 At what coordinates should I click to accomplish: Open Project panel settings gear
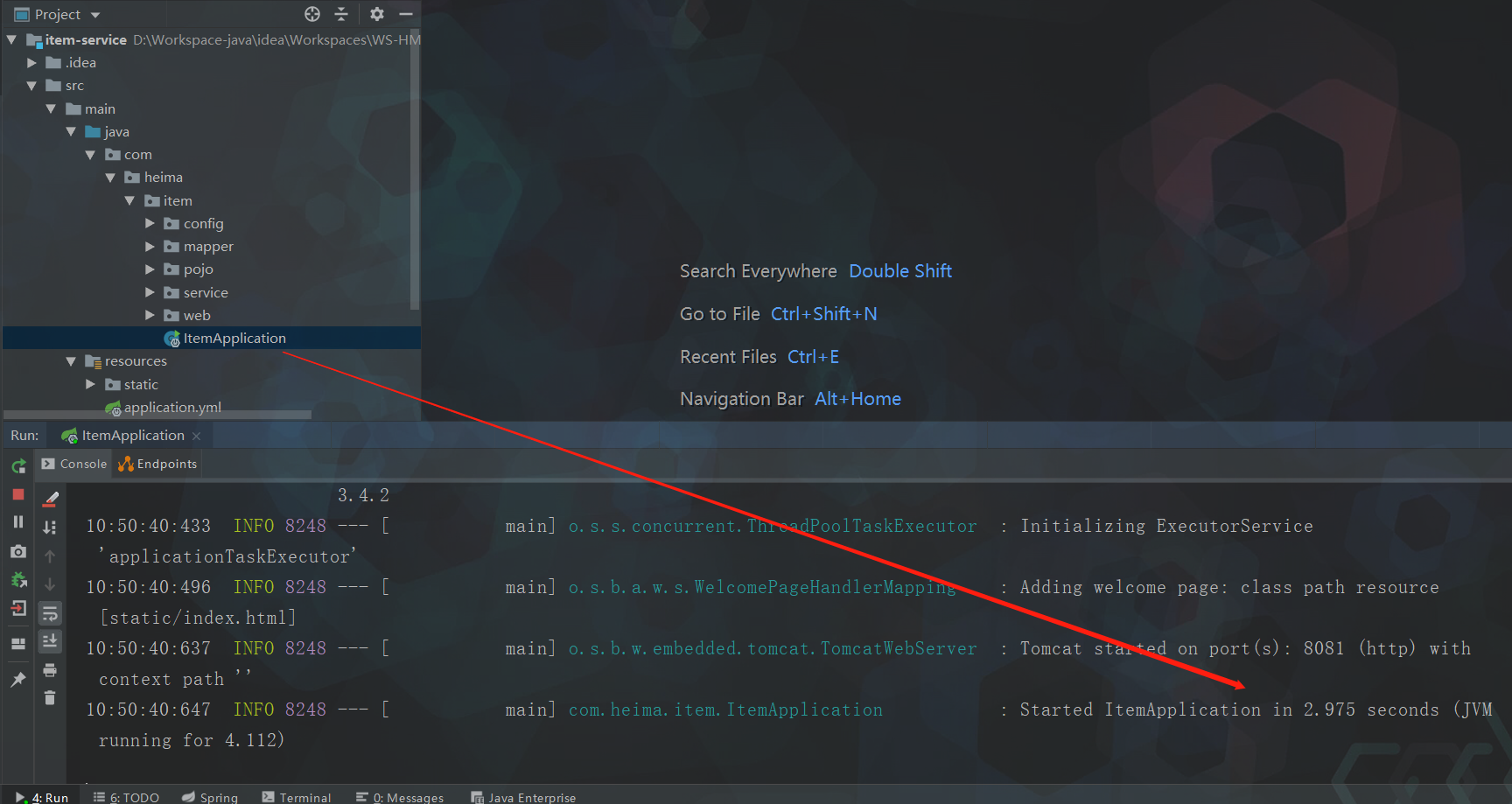pos(377,14)
